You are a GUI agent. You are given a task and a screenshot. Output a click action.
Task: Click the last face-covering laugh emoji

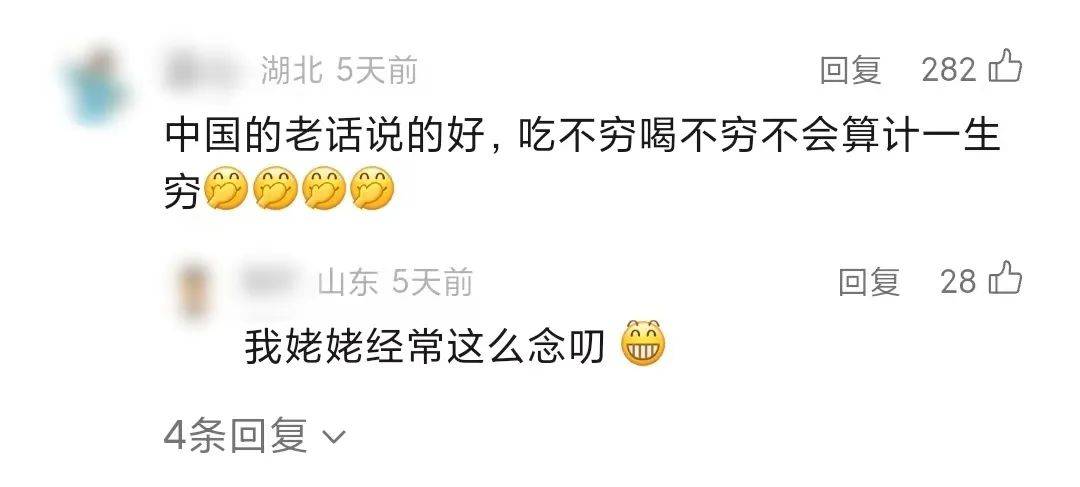[x=373, y=187]
